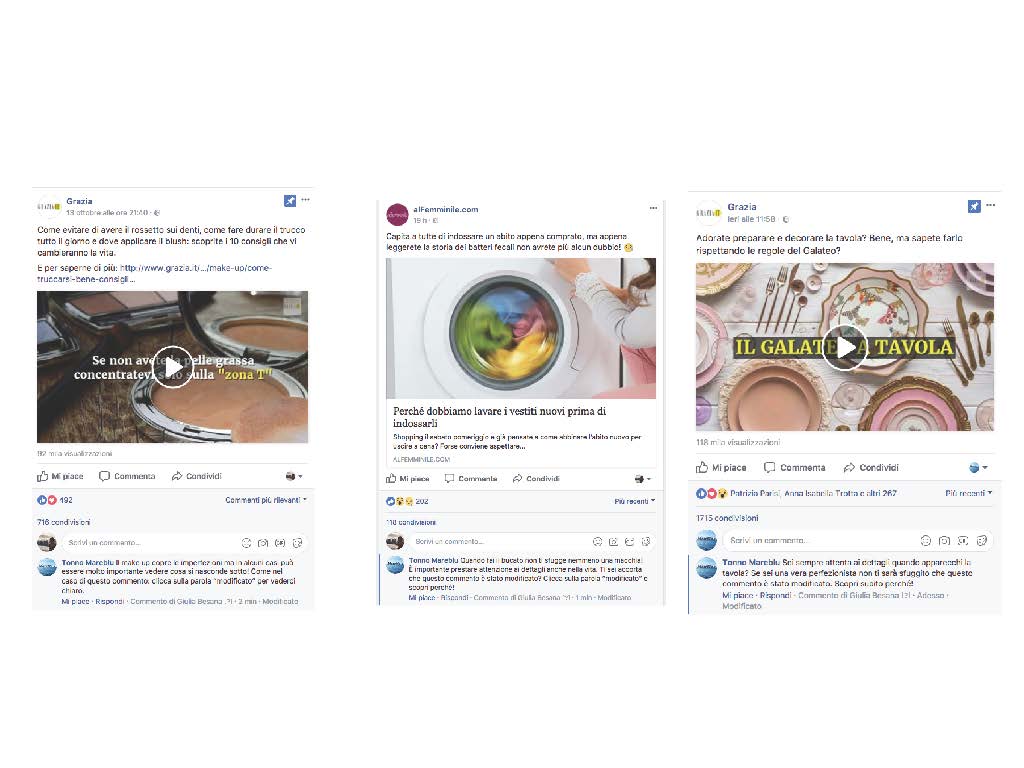1024x768 pixels.
Task: Click Condividi on the alfemminile.com post
Action: click(x=536, y=479)
